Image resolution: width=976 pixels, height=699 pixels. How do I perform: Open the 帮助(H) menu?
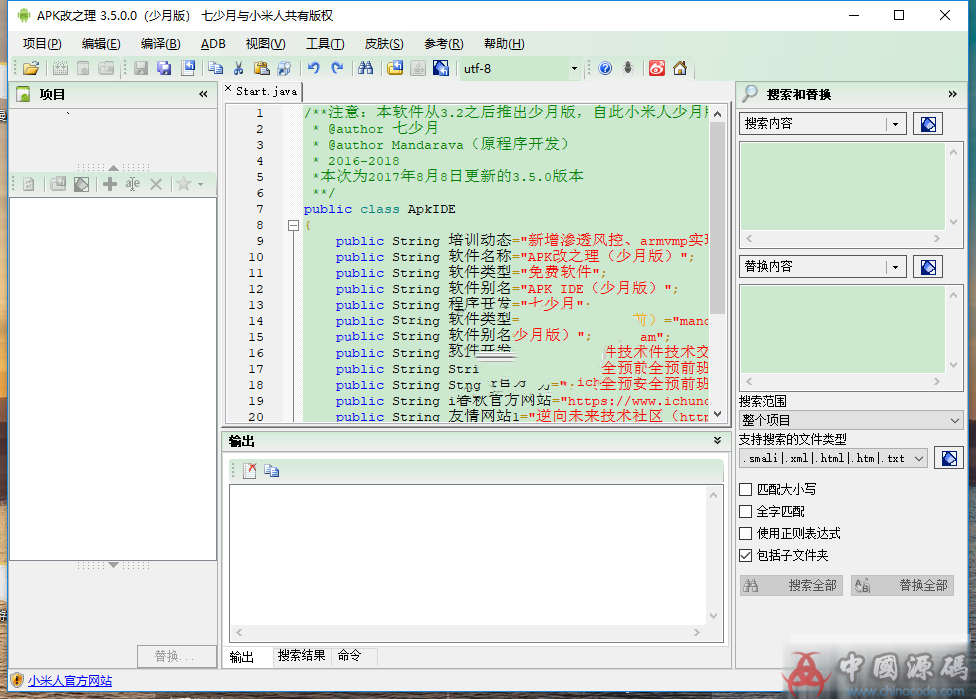tap(504, 44)
